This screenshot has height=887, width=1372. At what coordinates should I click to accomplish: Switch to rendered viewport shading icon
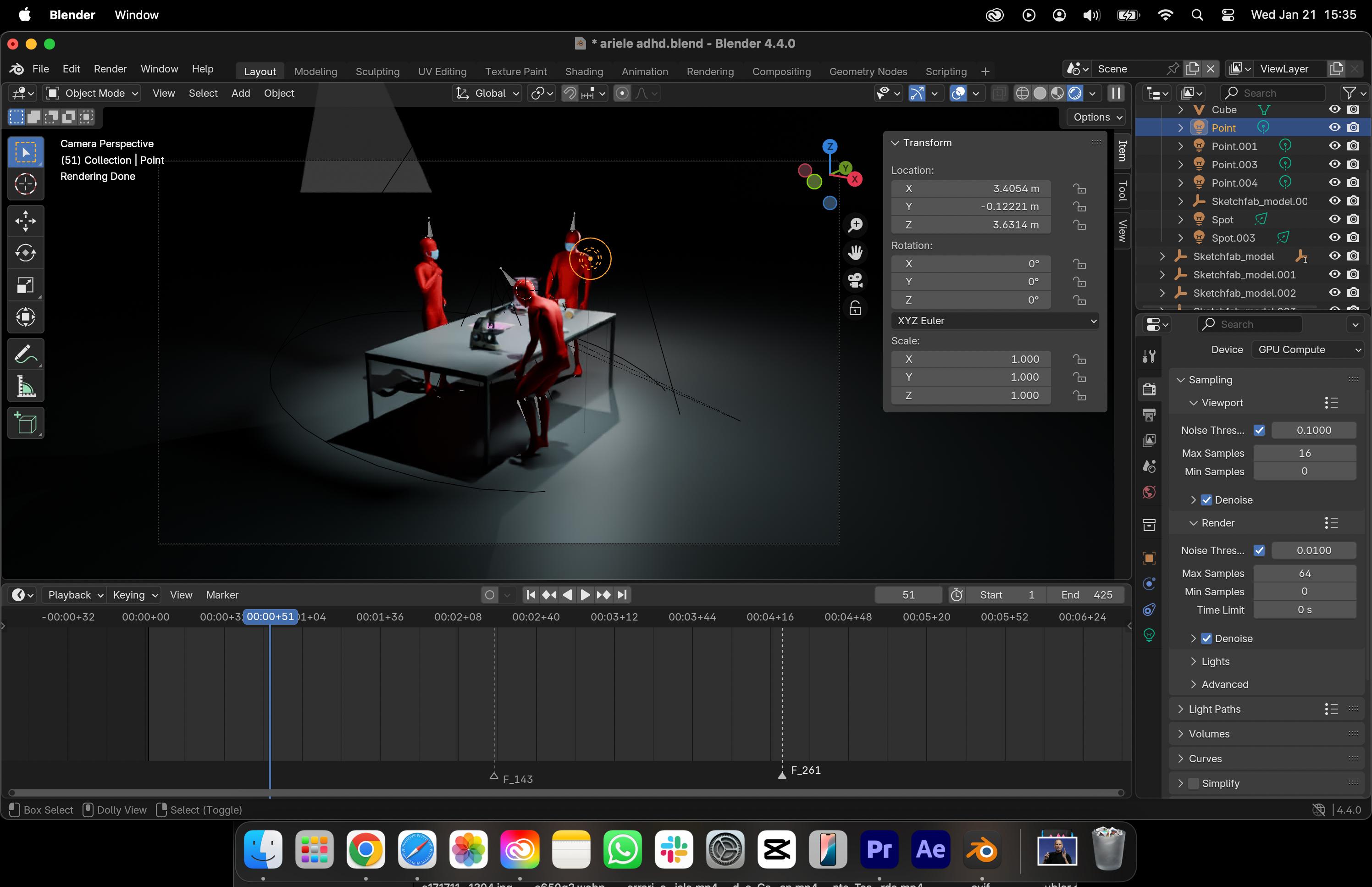1074,93
